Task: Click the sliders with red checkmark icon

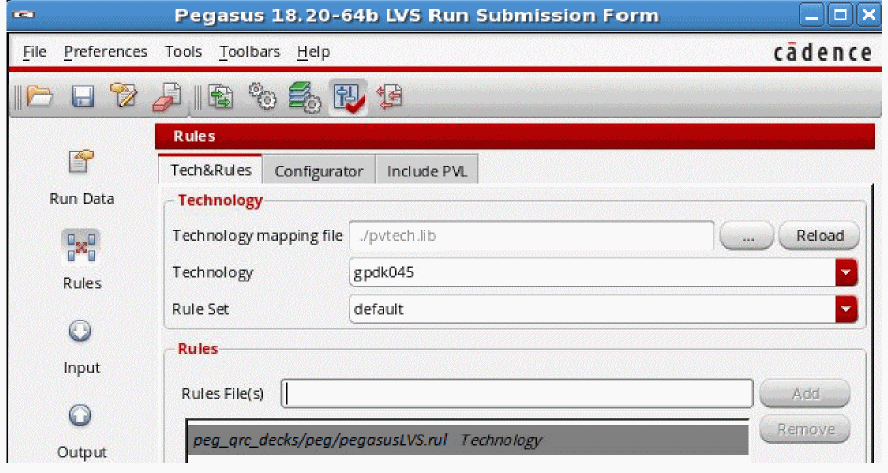Action: (x=348, y=97)
